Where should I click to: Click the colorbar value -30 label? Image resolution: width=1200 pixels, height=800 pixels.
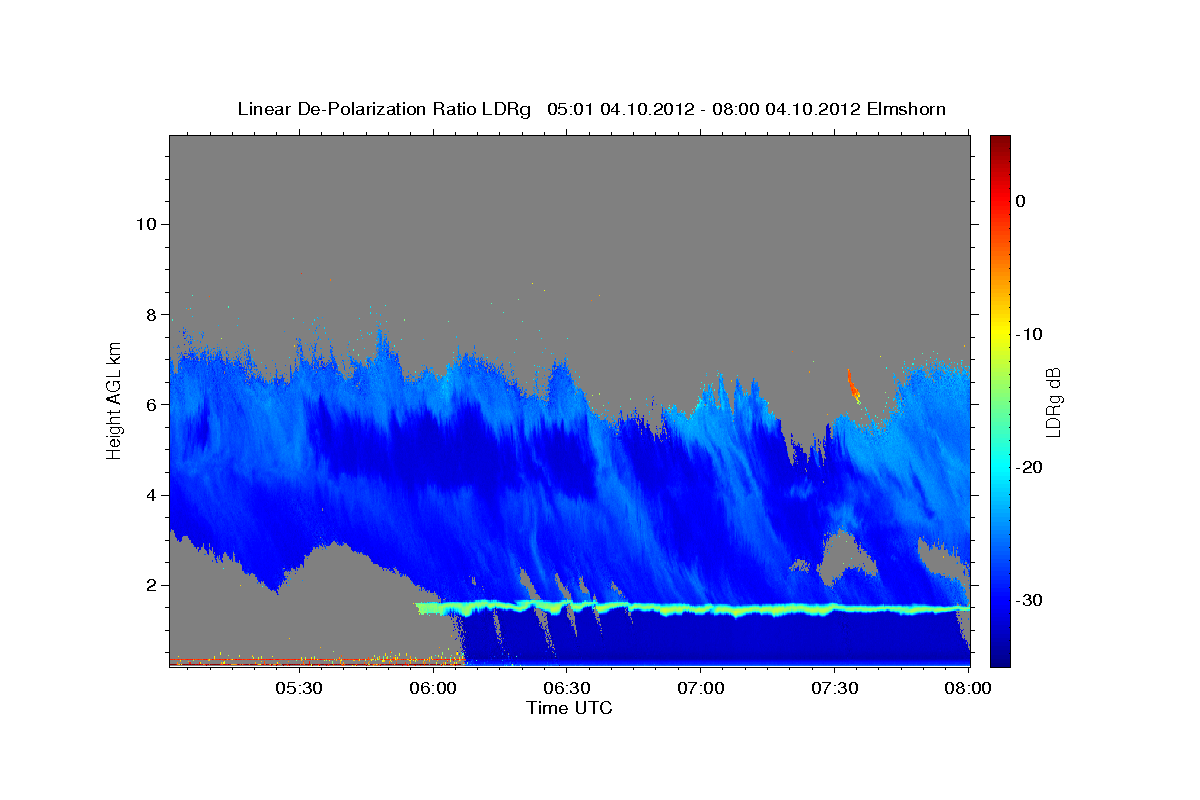pyautogui.click(x=1029, y=600)
